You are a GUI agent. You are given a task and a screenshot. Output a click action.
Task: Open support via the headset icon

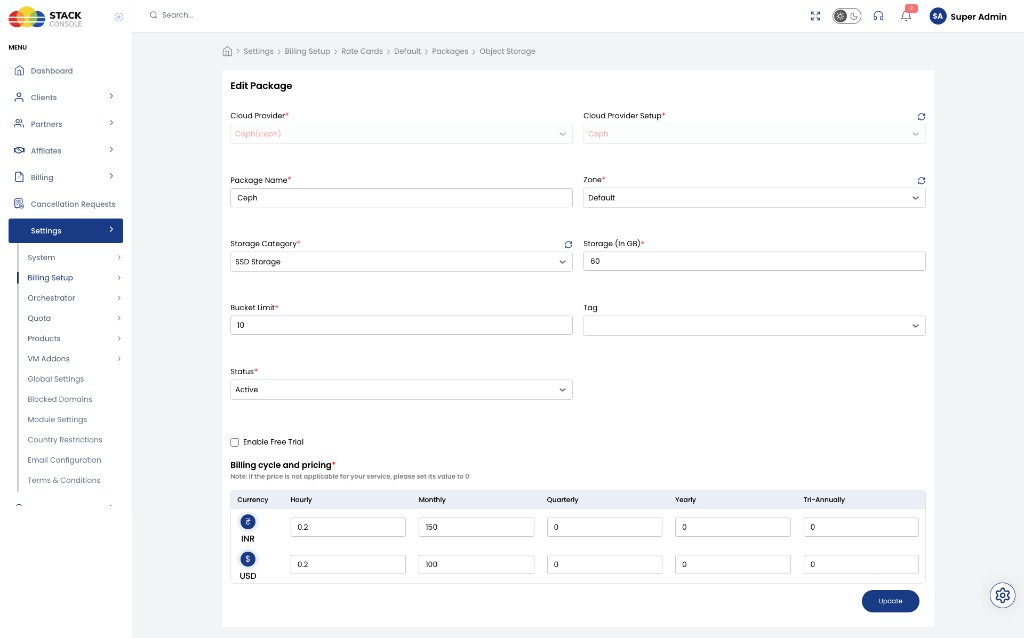click(878, 16)
